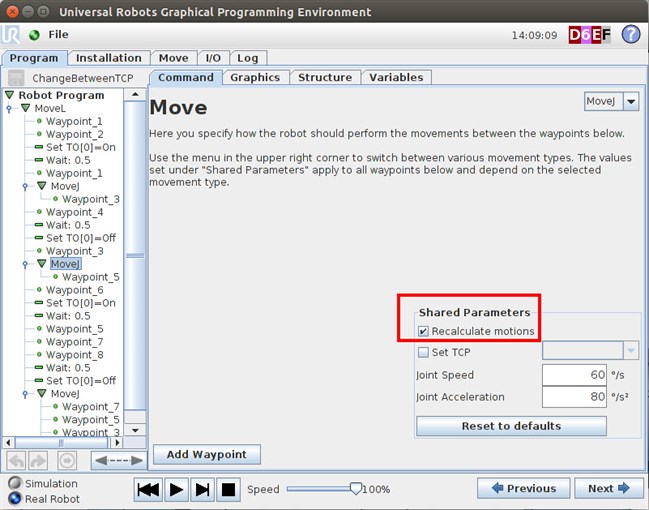Click the 14:09:09 clock display

click(x=534, y=35)
